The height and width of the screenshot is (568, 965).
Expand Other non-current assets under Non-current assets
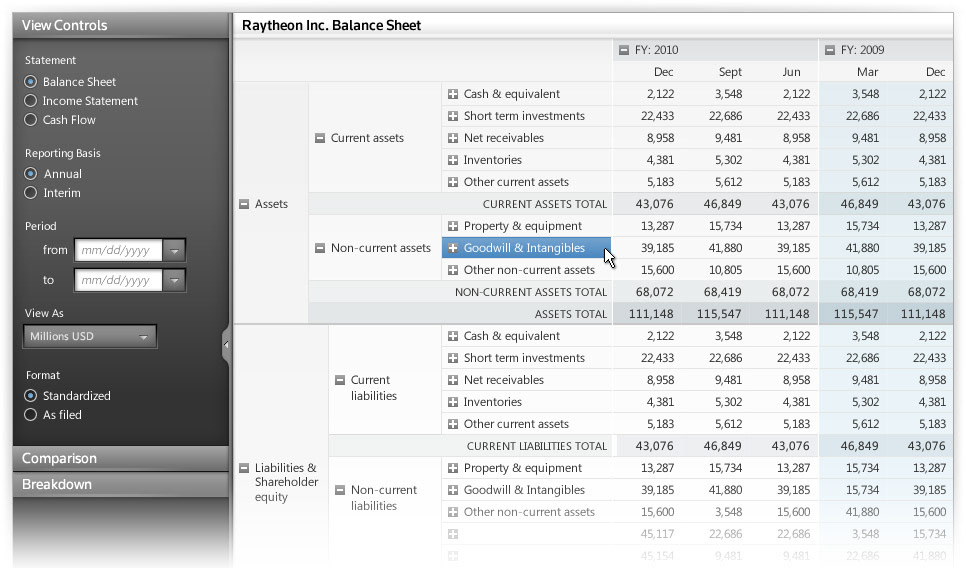tap(453, 270)
